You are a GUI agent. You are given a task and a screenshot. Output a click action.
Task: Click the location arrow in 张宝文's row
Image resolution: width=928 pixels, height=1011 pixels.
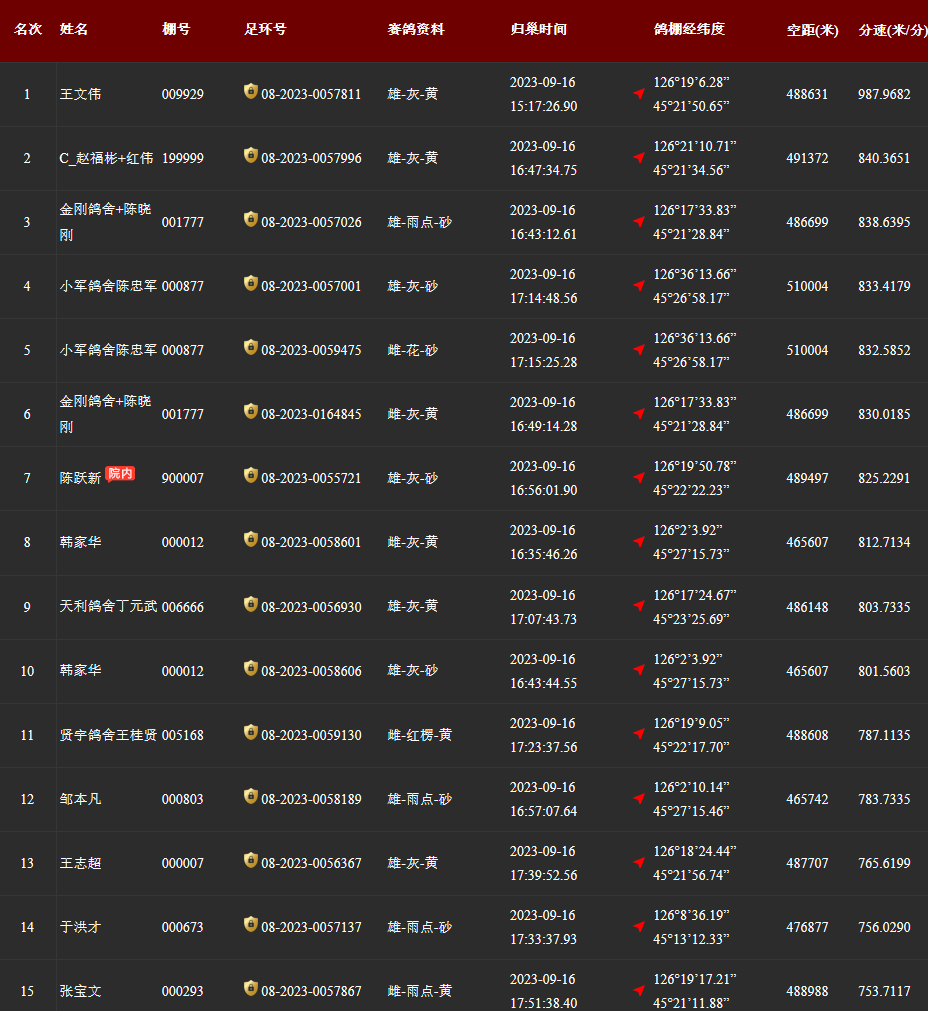639,990
